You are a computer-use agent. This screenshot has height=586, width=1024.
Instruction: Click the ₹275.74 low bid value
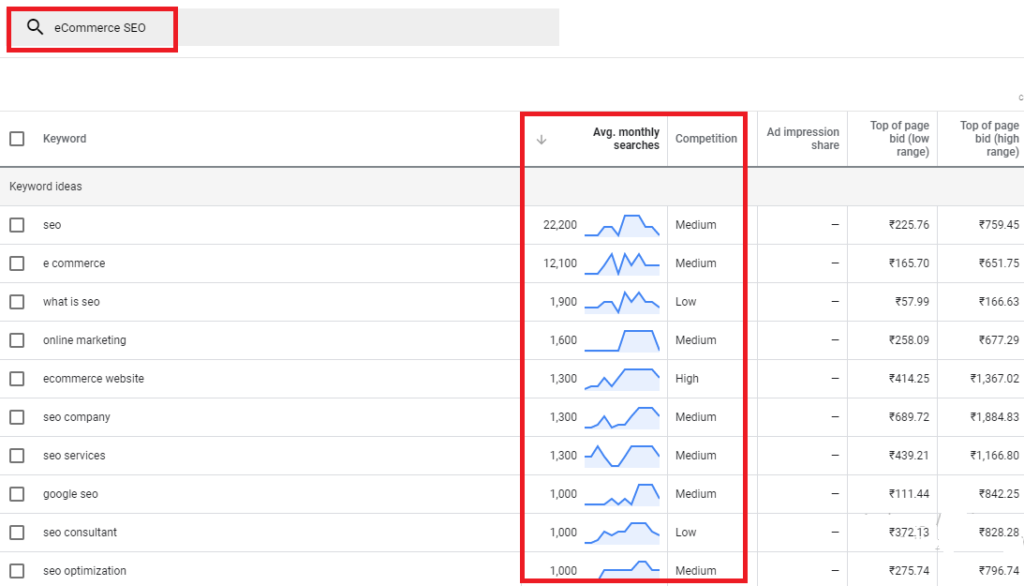pyautogui.click(x=908, y=571)
